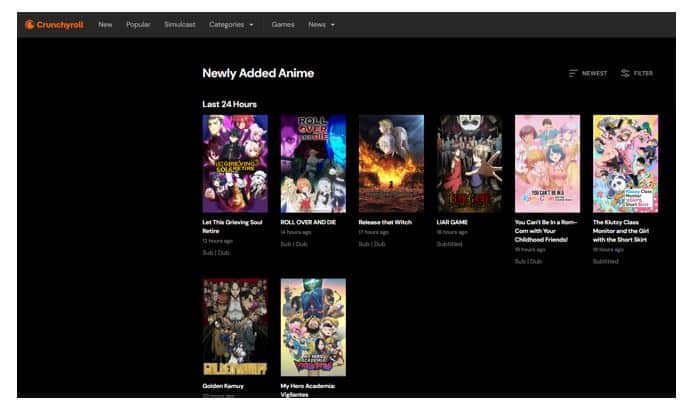Open Release that Witch poster
This screenshot has width=692, height=416.
pos(391,164)
